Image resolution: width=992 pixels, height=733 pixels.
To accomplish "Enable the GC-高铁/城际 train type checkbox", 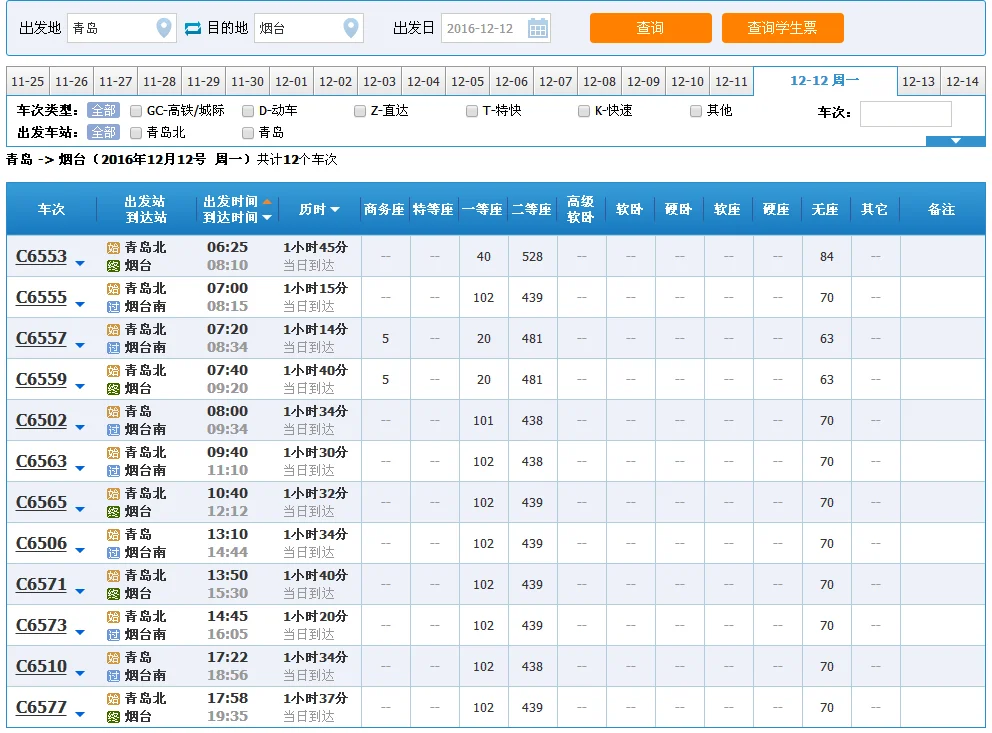I will tap(135, 110).
